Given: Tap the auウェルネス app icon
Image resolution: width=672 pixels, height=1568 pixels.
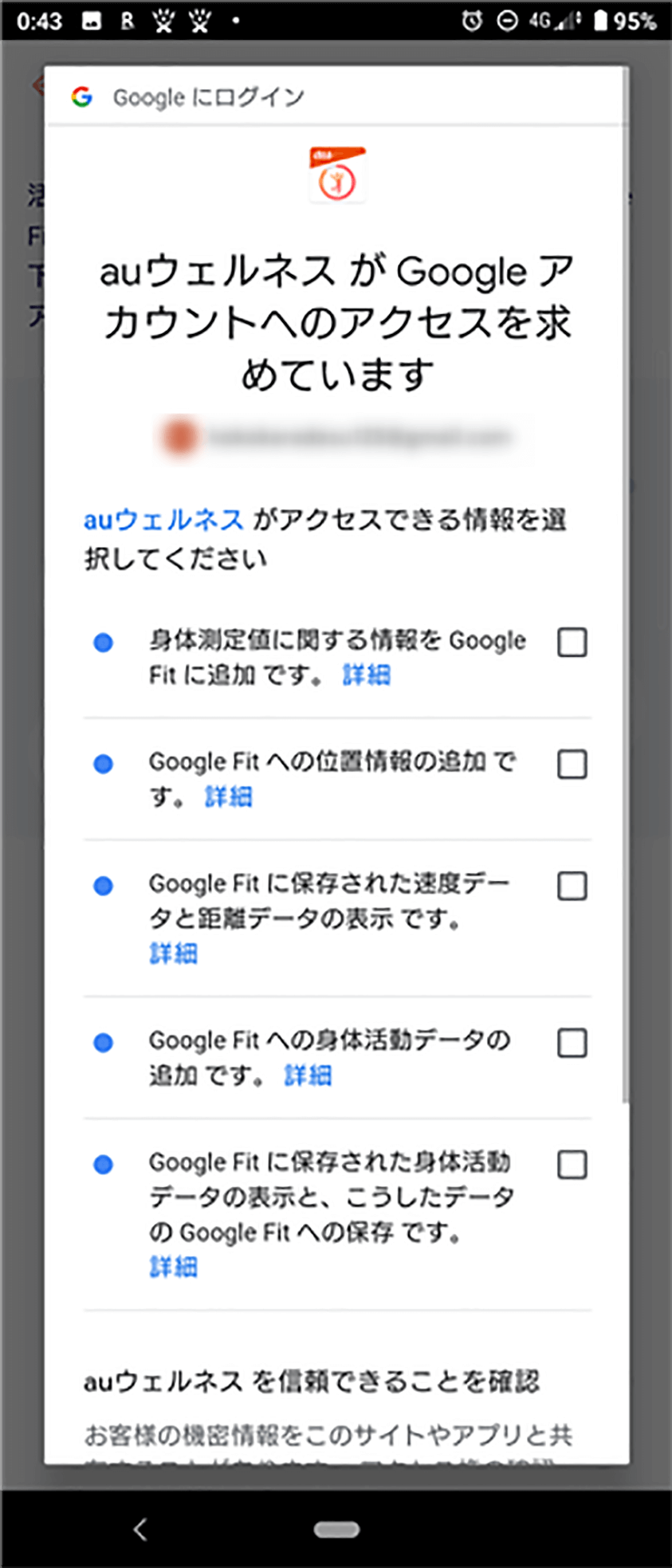Looking at the screenshot, I should pyautogui.click(x=337, y=174).
